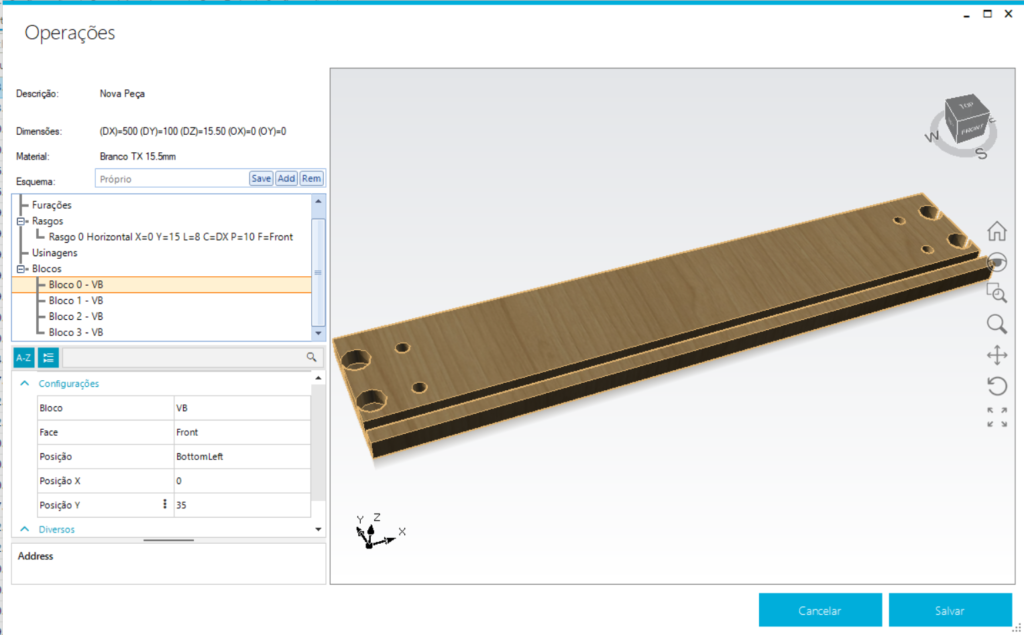Image resolution: width=1024 pixels, height=635 pixels.
Task: Click the window resize grip corner
Action: click(x=1017, y=628)
